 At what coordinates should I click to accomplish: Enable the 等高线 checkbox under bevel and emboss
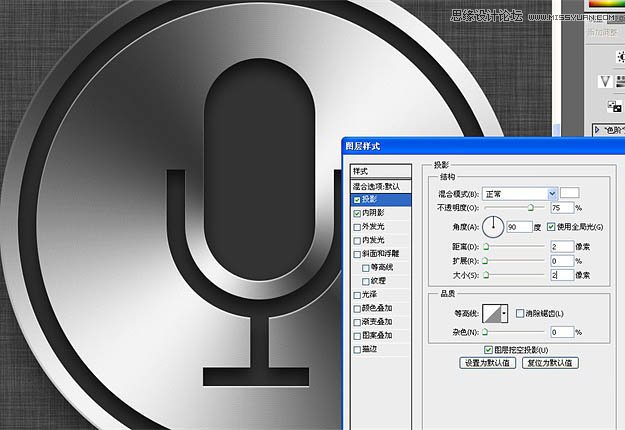click(366, 268)
